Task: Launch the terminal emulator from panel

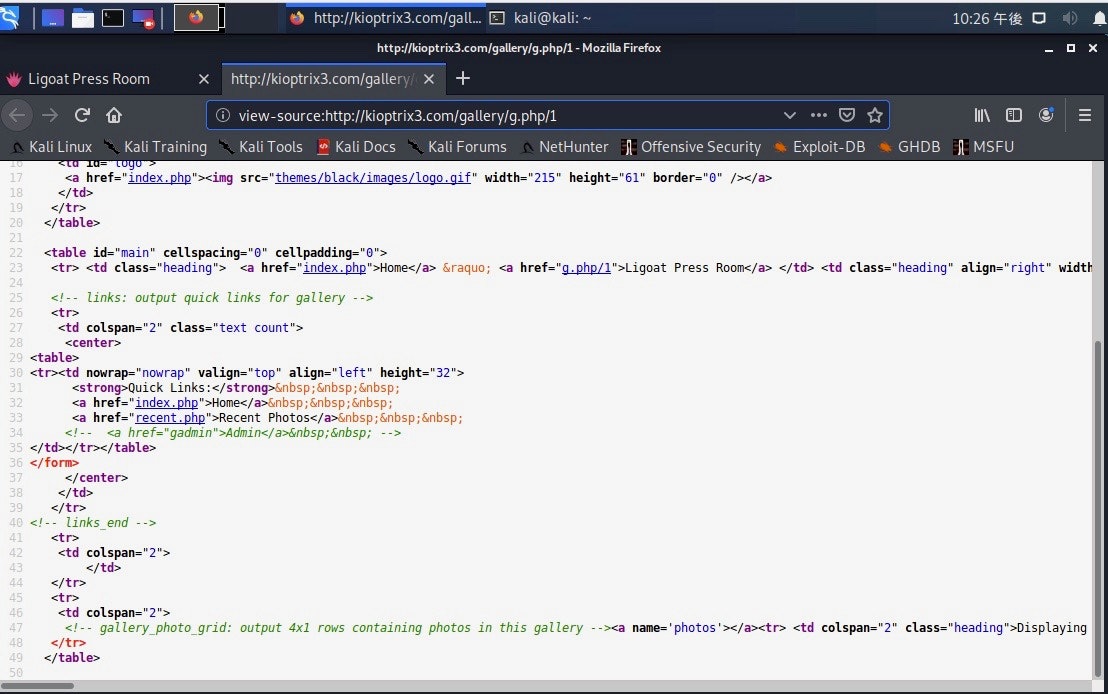Action: coord(113,18)
